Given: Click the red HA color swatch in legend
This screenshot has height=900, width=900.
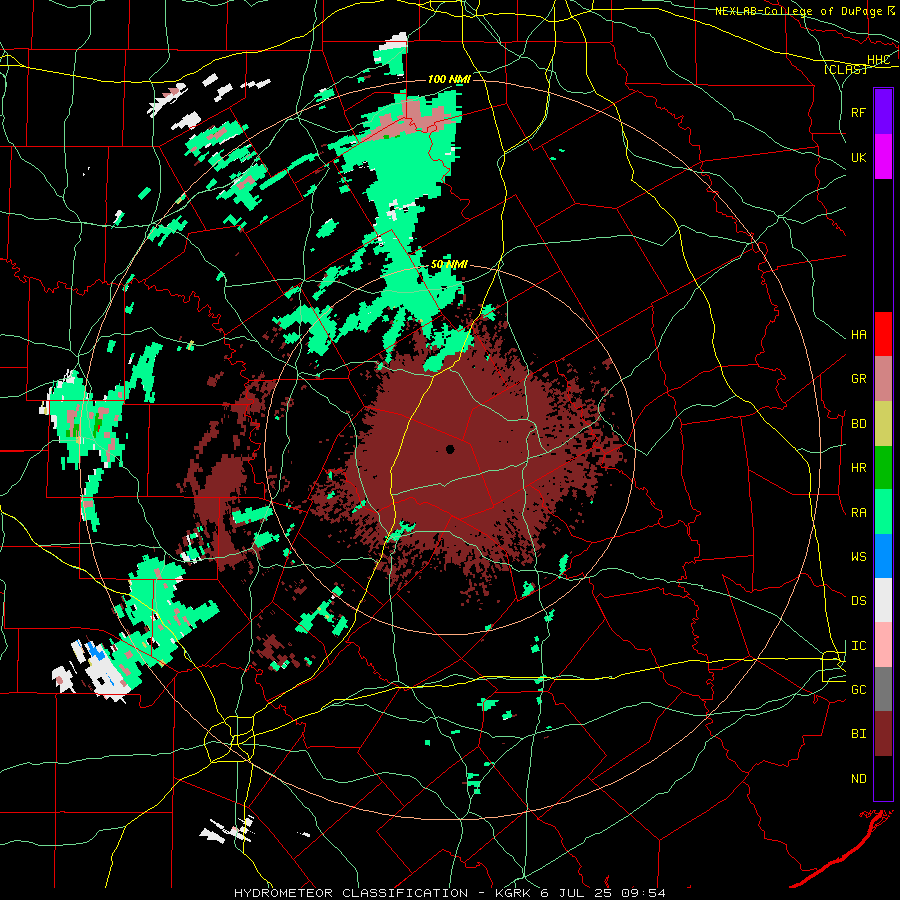Looking at the screenshot, I should pos(883,334).
